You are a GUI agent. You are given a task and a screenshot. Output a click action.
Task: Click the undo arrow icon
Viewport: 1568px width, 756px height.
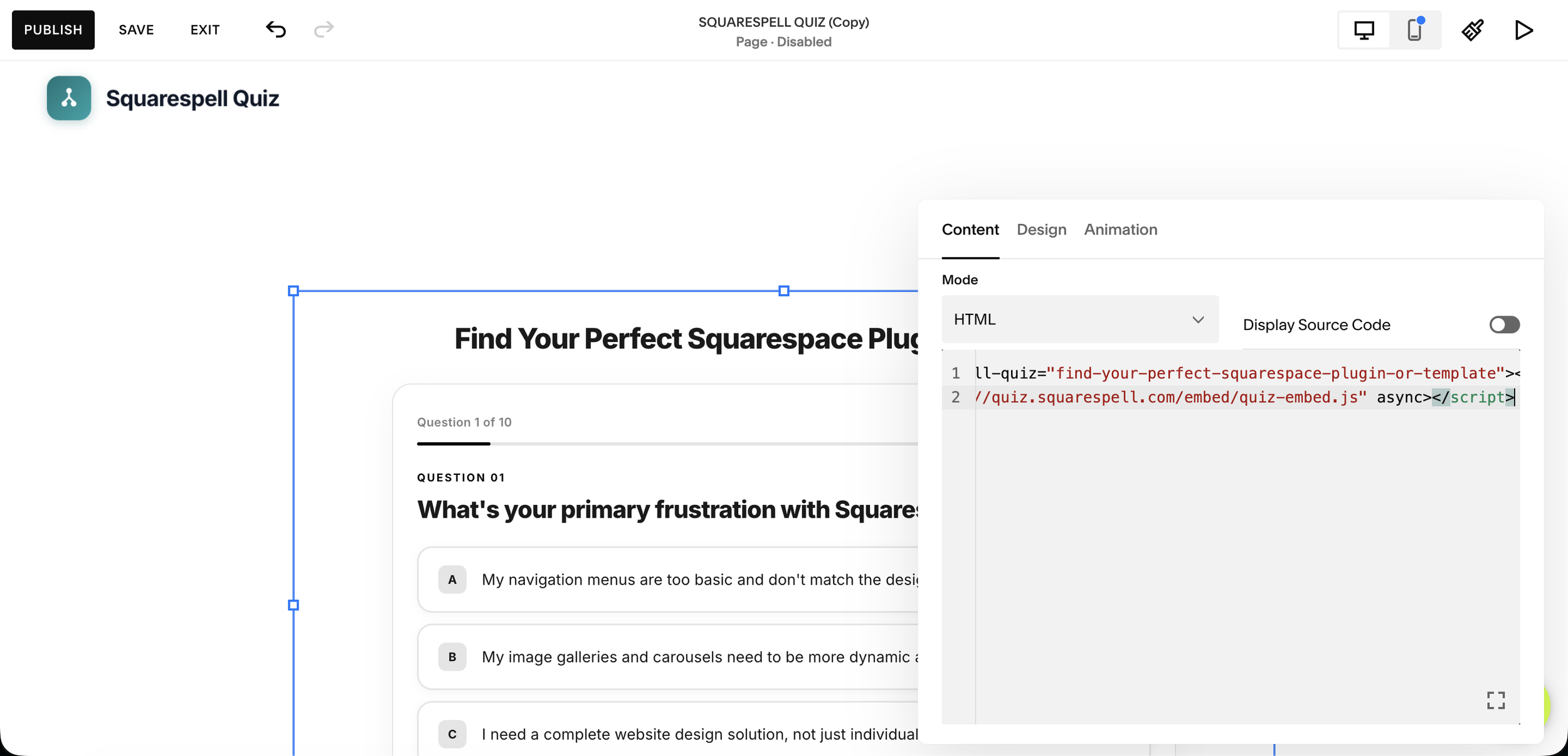point(276,29)
